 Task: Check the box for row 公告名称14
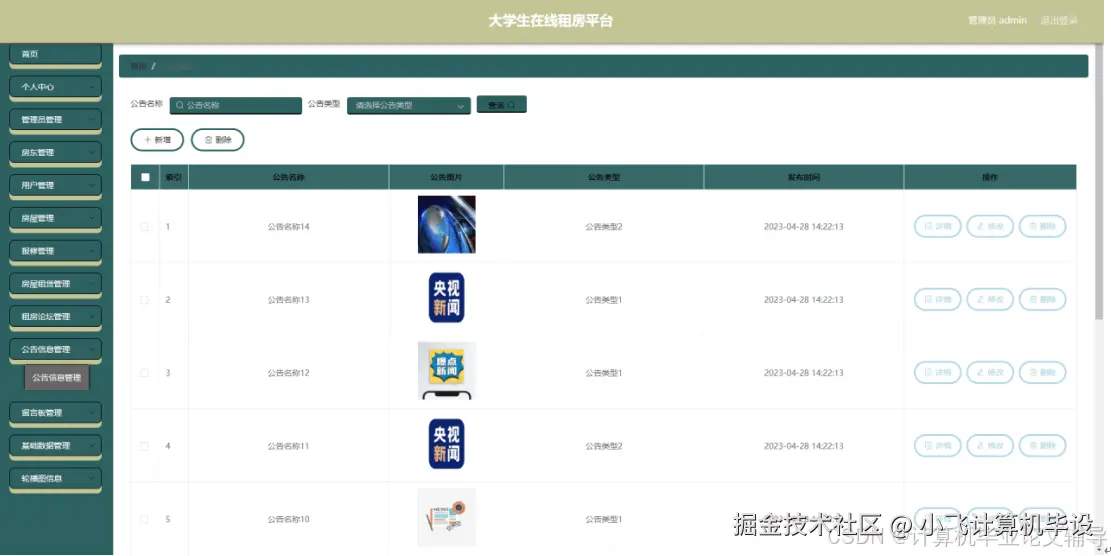(145, 227)
